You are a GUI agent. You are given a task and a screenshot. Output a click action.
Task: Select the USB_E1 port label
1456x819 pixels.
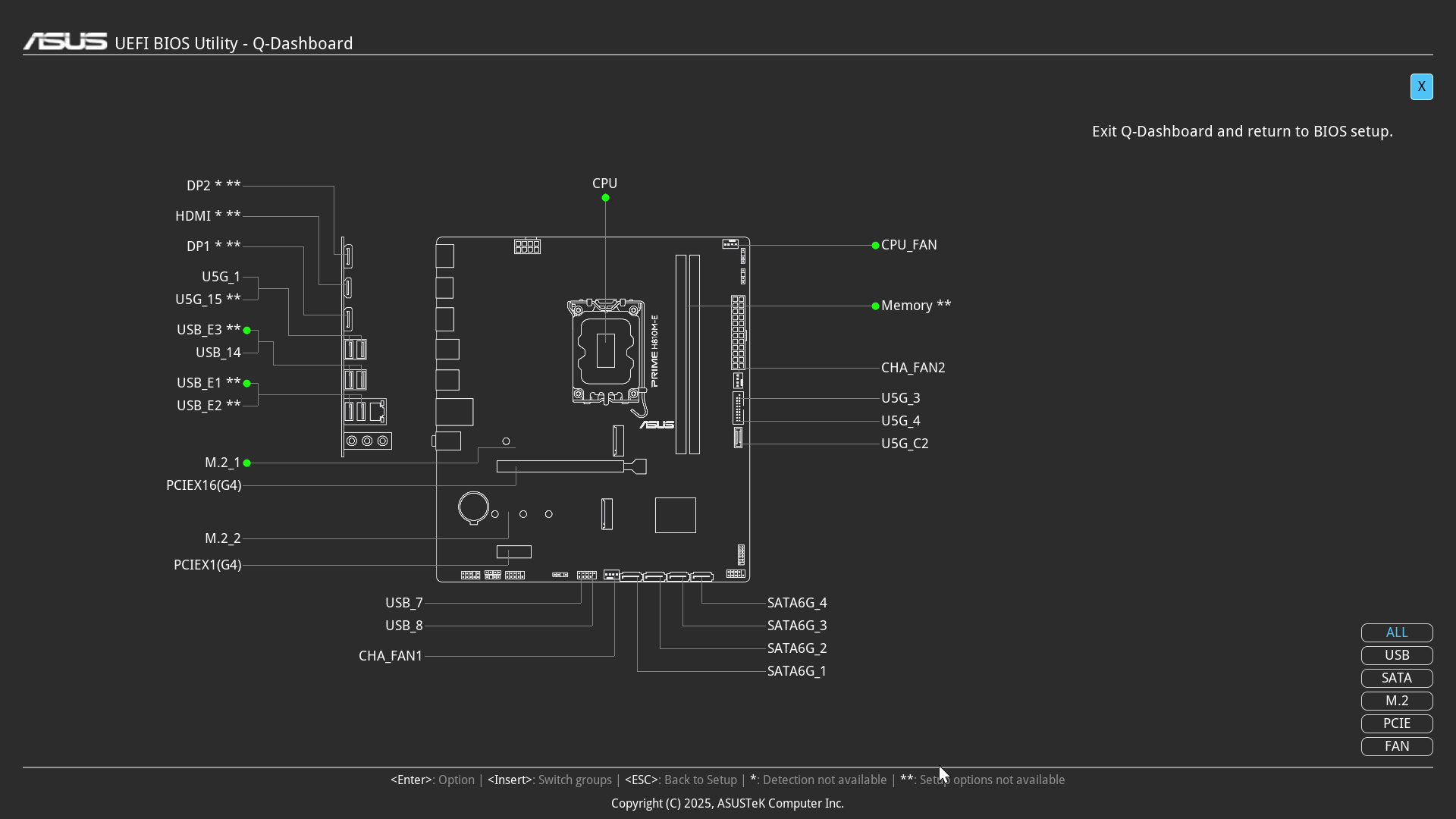pos(209,383)
